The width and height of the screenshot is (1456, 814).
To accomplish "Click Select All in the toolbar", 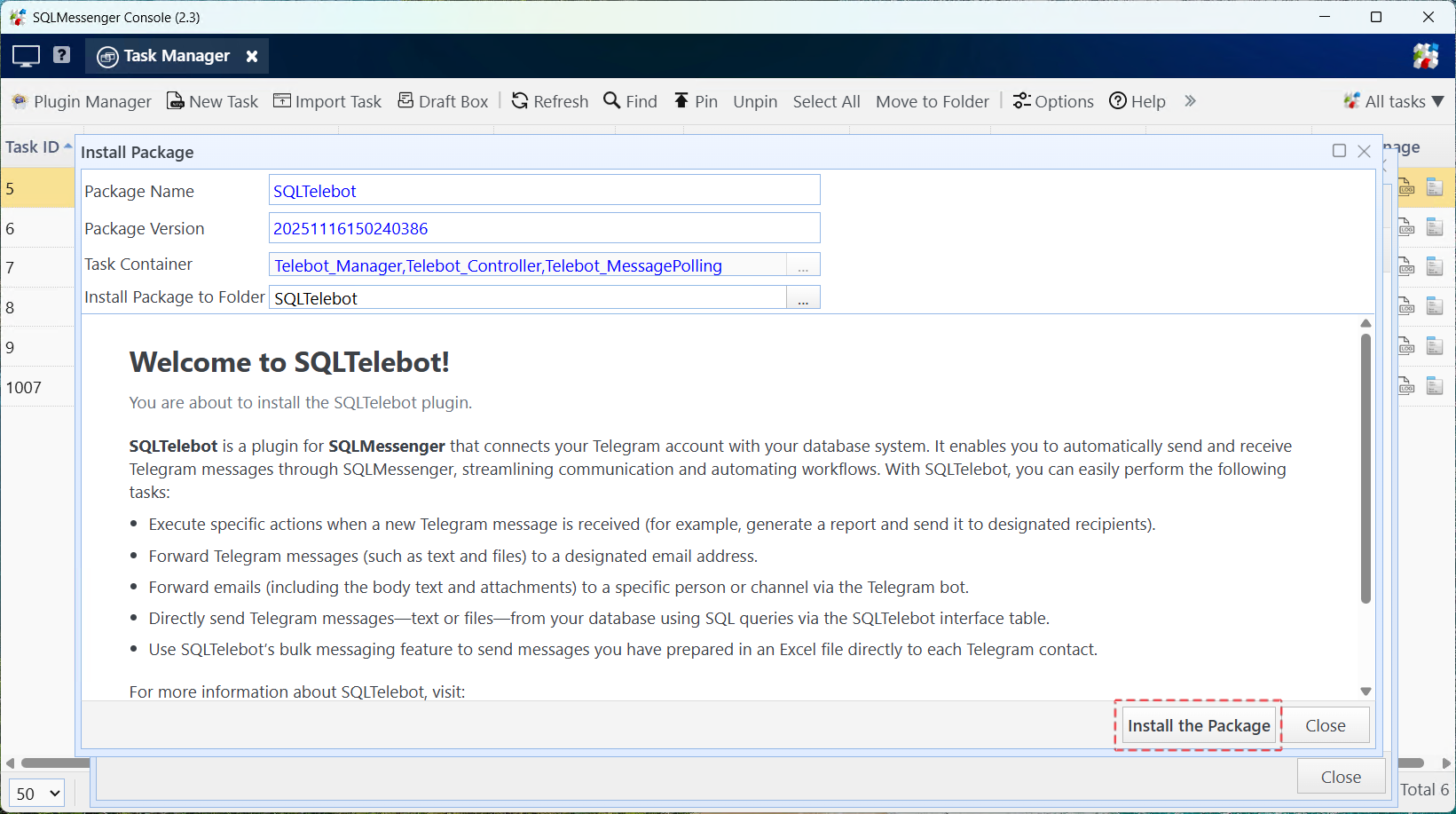I will (826, 101).
